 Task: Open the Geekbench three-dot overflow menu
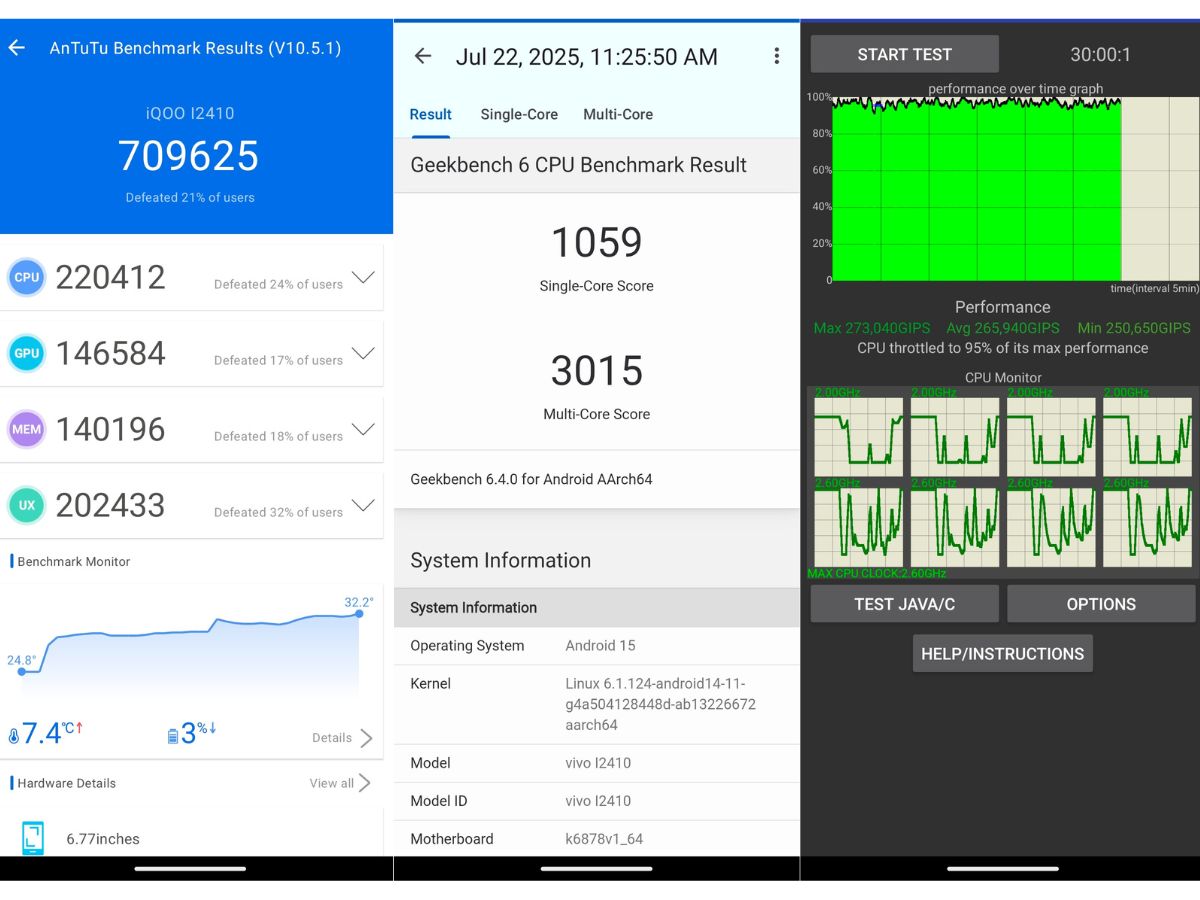pyautogui.click(x=776, y=56)
